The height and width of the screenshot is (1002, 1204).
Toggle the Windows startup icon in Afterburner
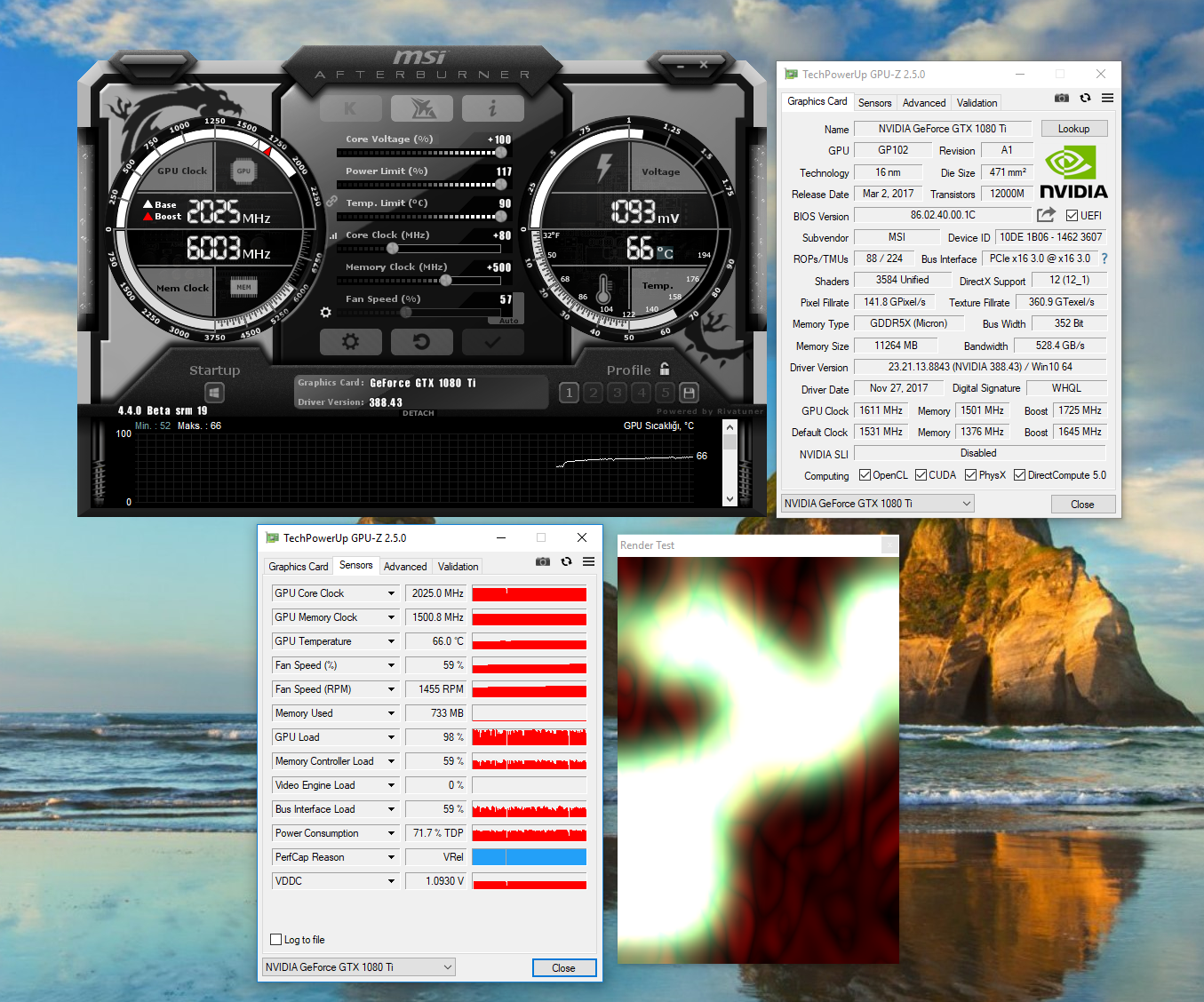click(x=214, y=393)
